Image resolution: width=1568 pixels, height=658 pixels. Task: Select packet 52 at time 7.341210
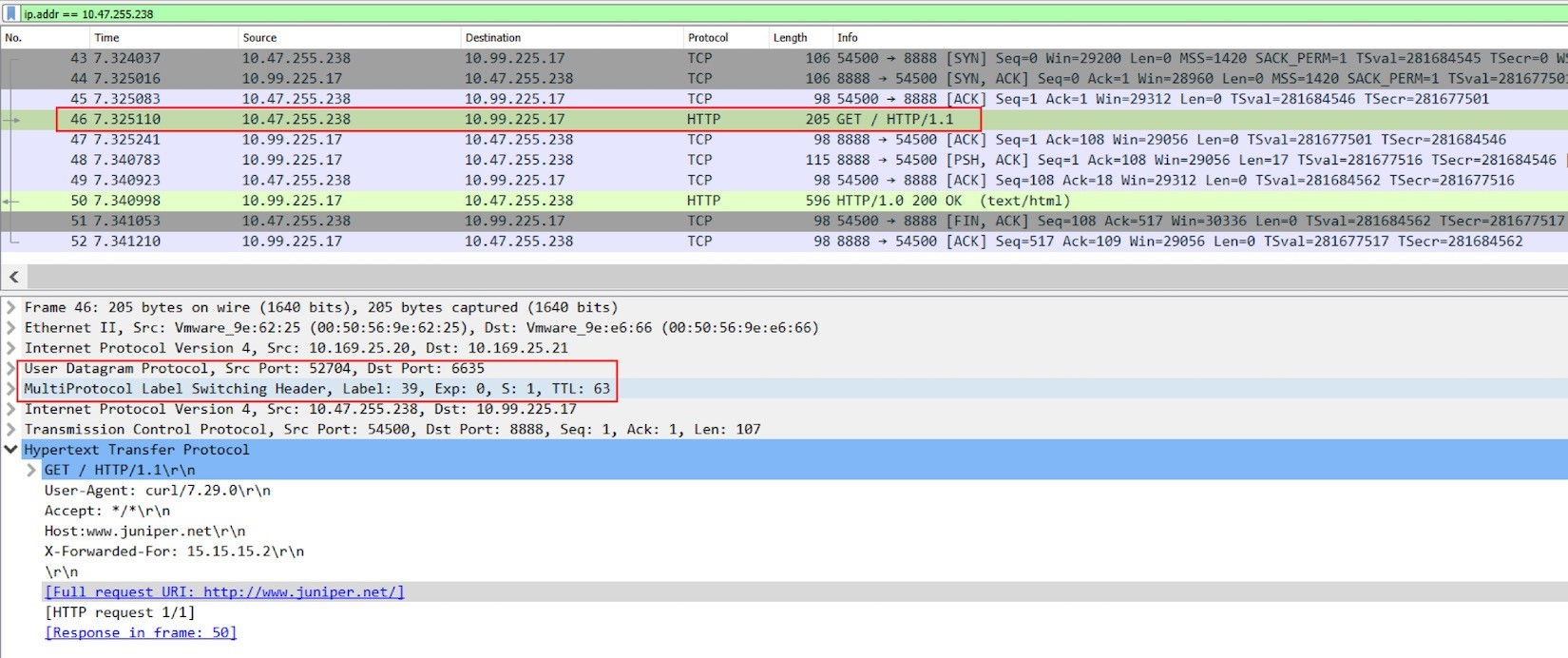point(784,242)
